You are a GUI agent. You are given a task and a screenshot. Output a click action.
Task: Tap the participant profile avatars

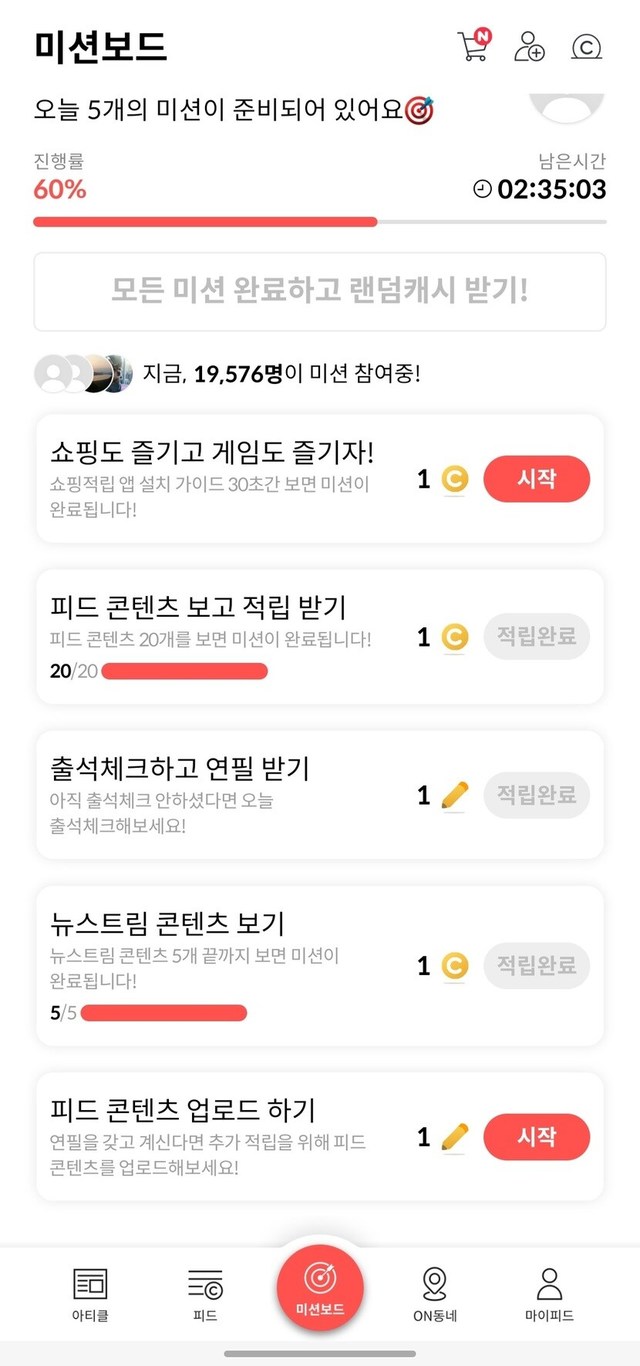(x=84, y=374)
